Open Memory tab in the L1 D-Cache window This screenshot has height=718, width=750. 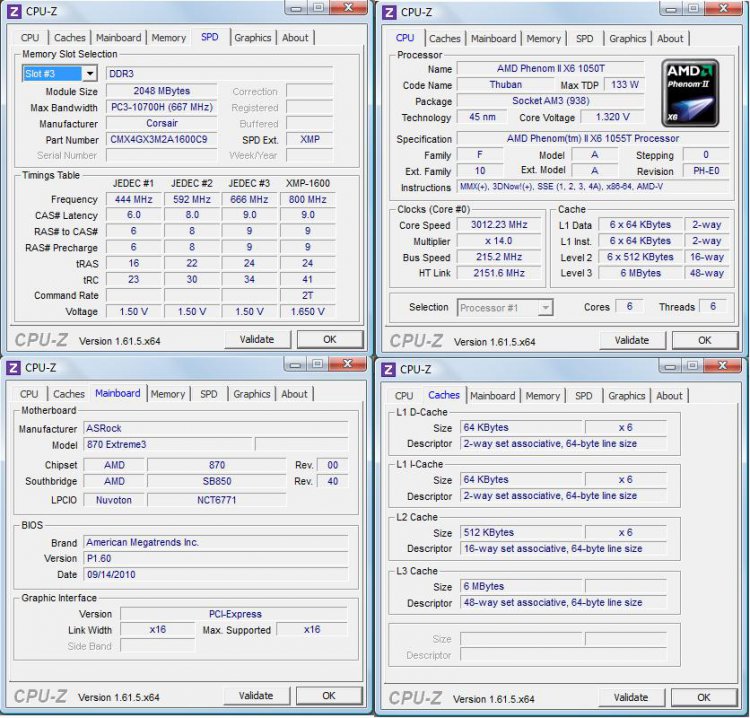[x=542, y=396]
